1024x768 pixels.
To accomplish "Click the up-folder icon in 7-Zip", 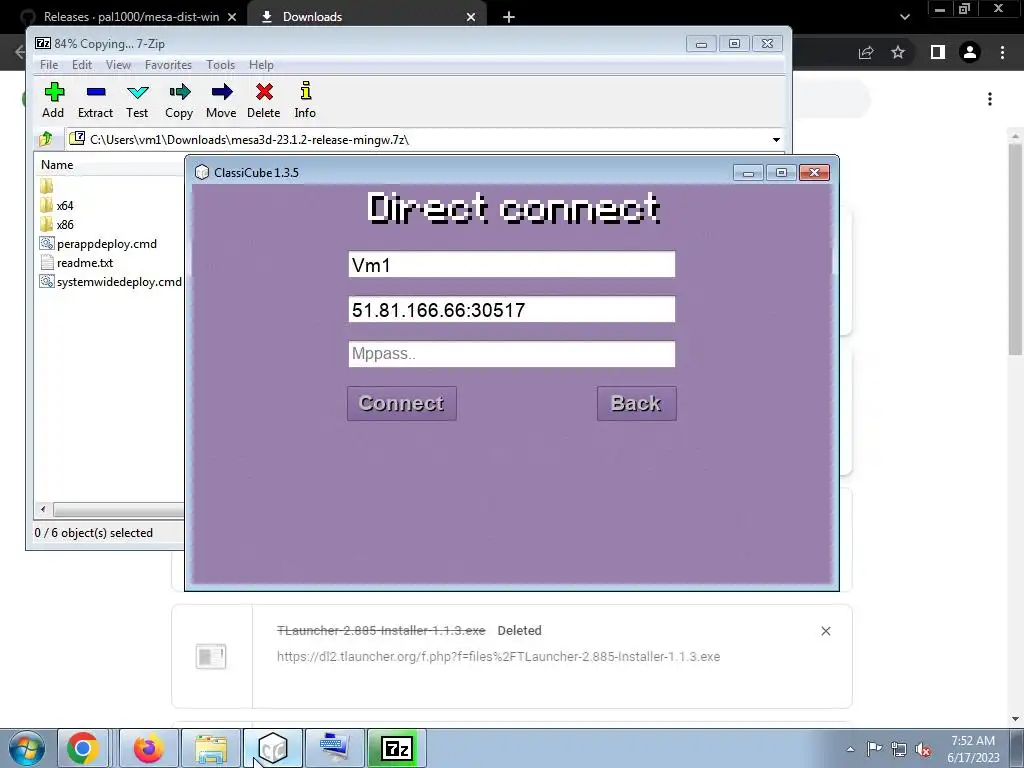I will click(x=46, y=139).
